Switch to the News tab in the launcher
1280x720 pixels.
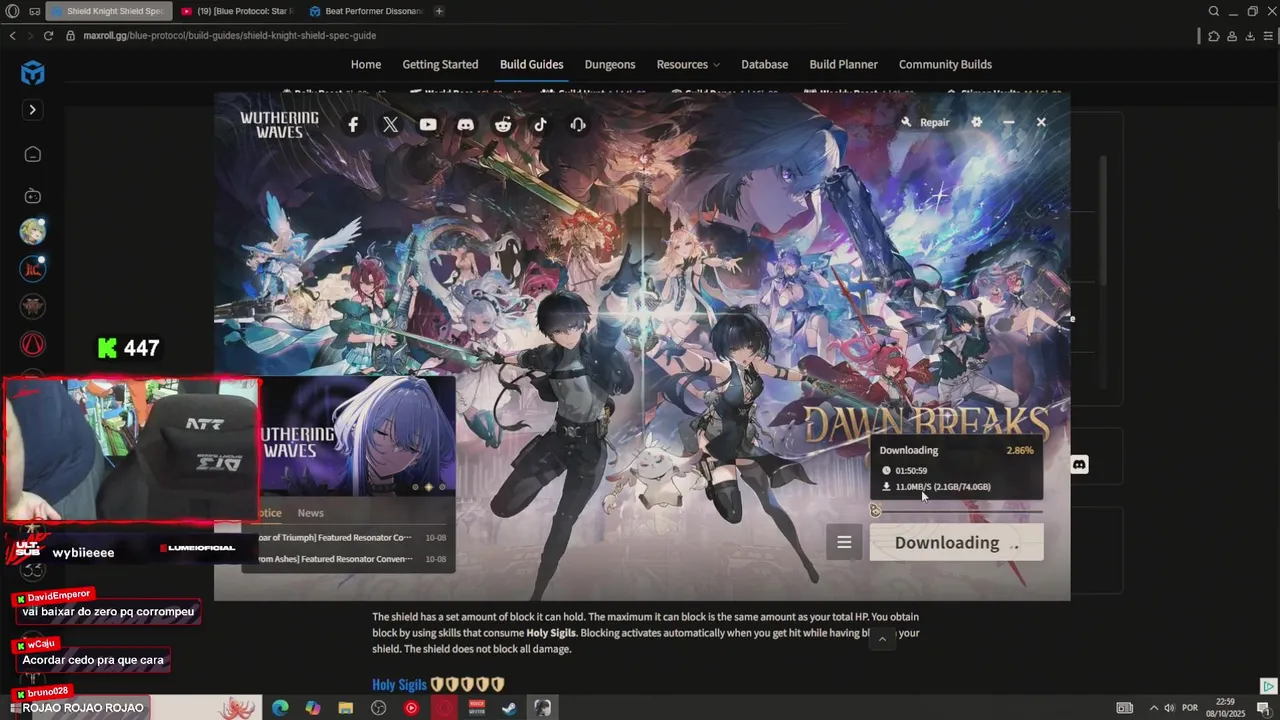tap(310, 512)
